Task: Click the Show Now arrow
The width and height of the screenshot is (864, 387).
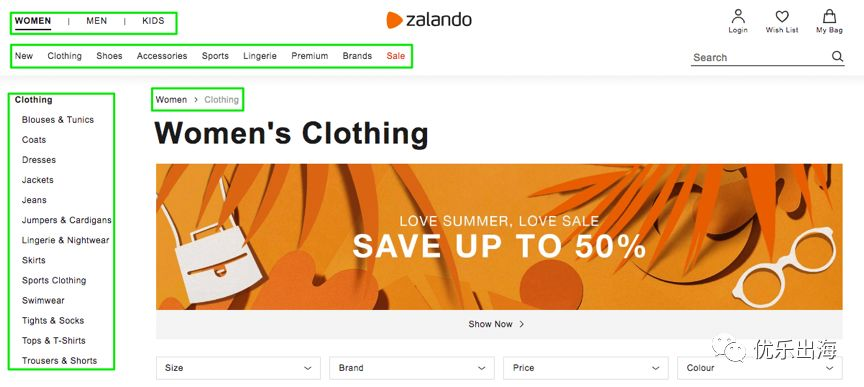Action: tap(521, 324)
